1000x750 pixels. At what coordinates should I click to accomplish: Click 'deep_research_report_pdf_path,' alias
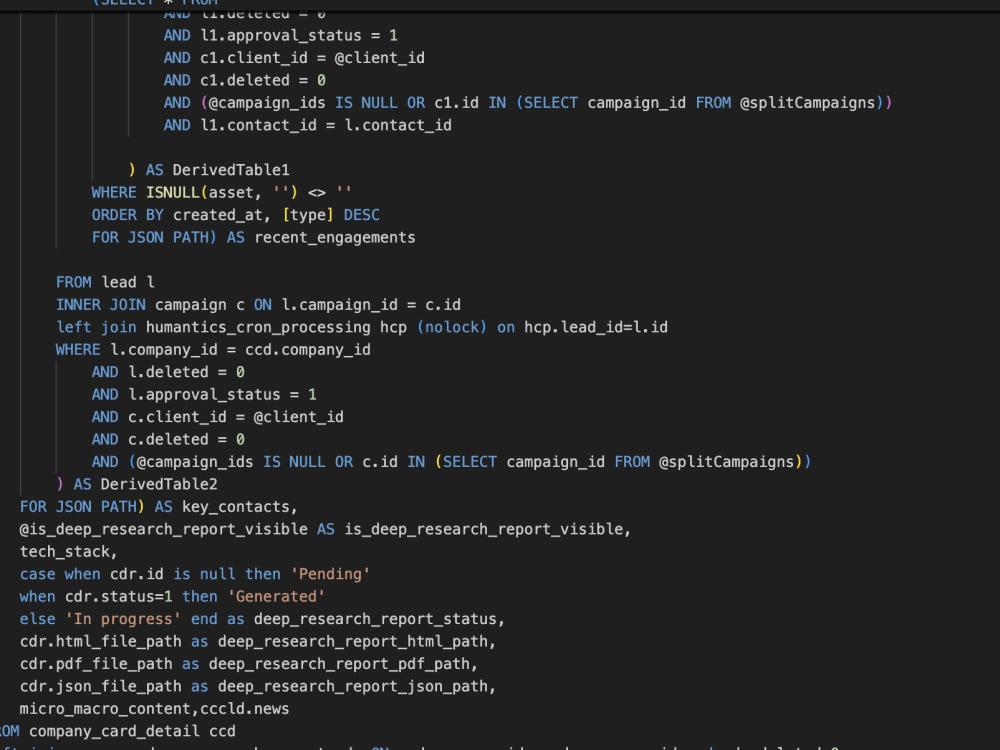(344, 664)
